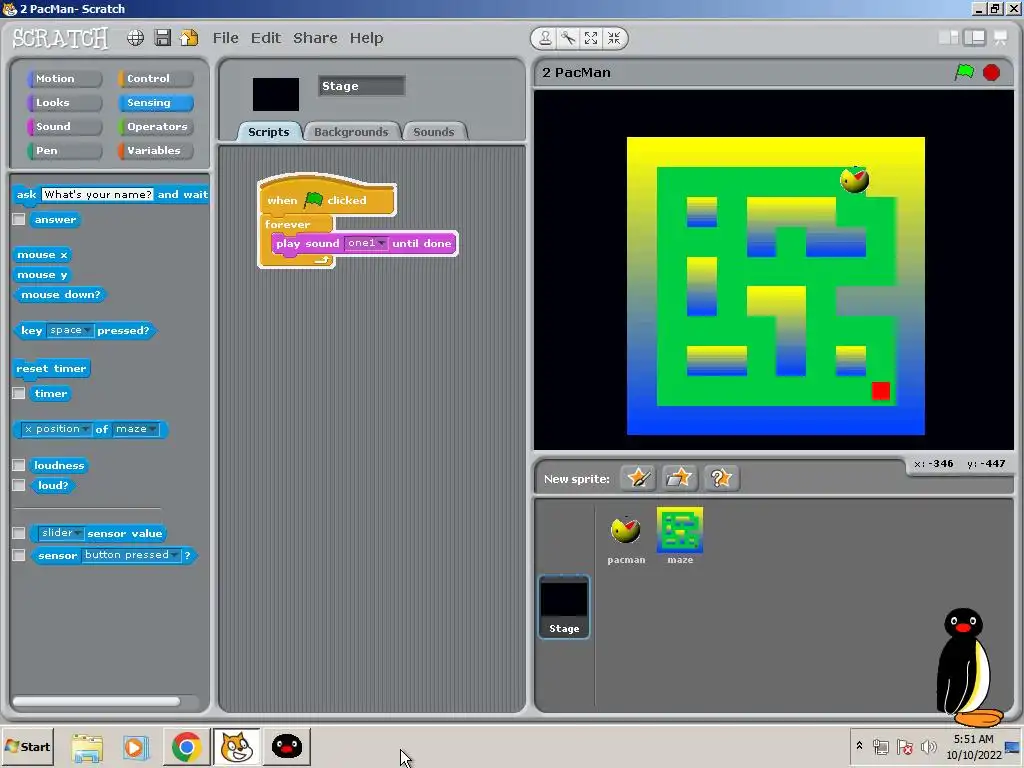Open Chrome from the taskbar
This screenshot has height=768, width=1024.
(186, 746)
